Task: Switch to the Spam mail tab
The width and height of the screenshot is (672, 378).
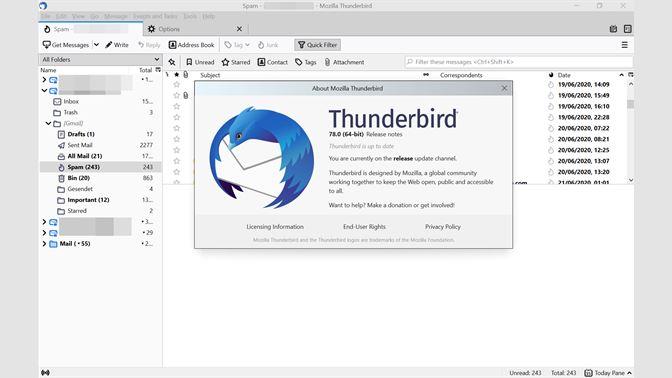Action: click(90, 29)
